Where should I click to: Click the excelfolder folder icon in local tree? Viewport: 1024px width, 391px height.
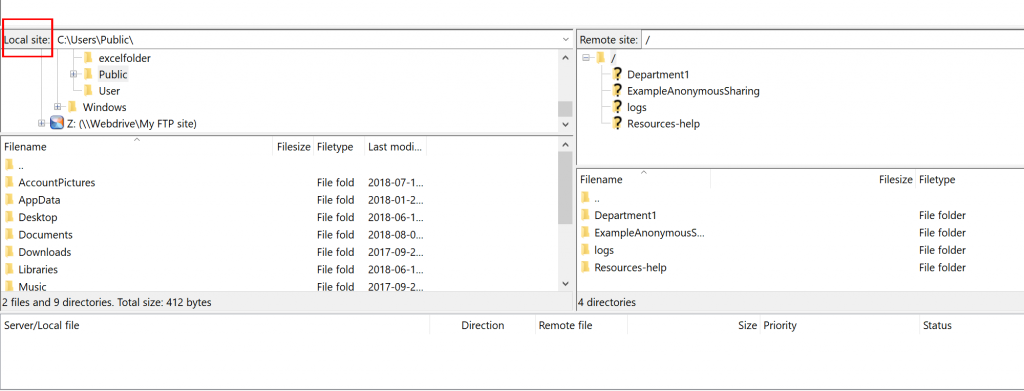[x=88, y=58]
